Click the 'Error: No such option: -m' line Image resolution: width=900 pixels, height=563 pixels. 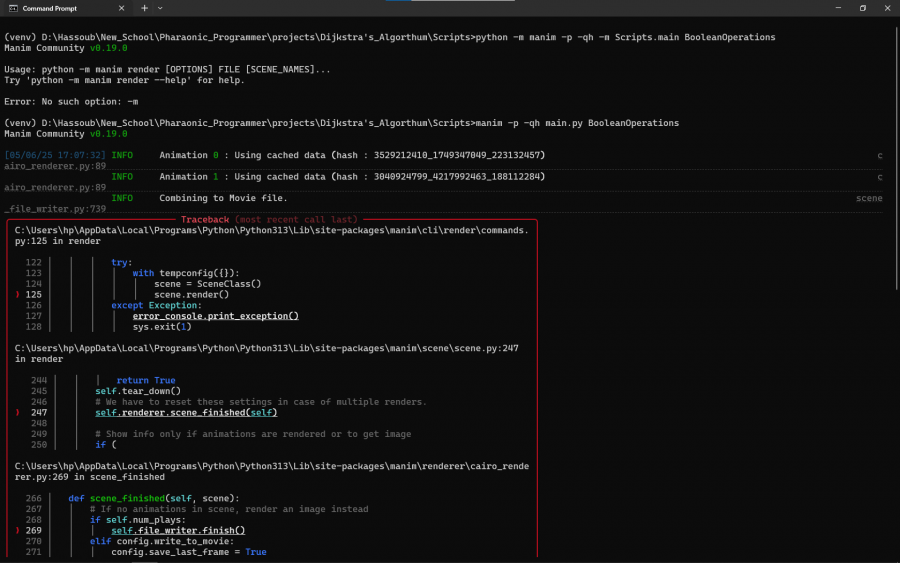(x=70, y=101)
